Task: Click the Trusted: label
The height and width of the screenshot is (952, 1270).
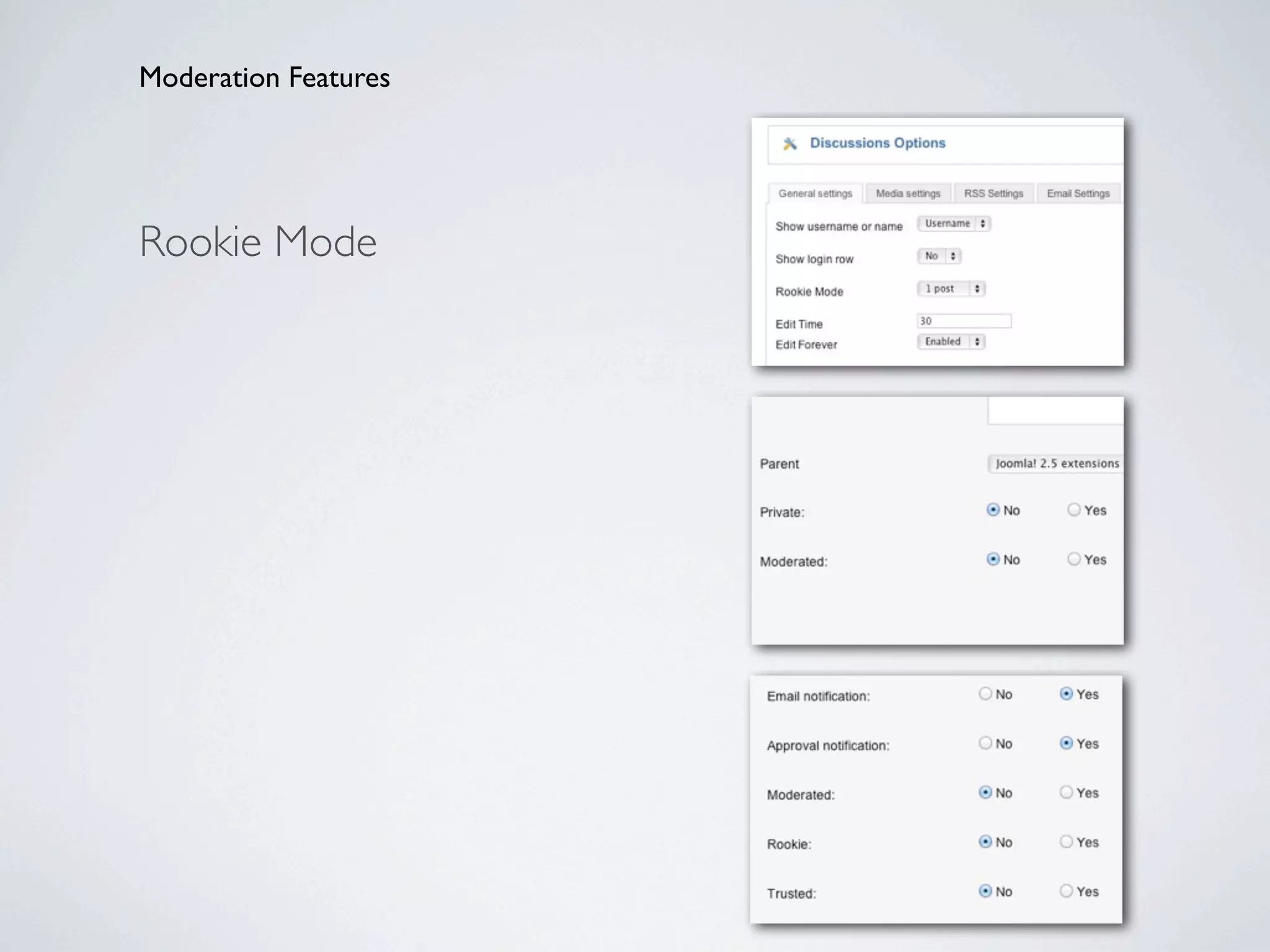Action: pos(791,894)
